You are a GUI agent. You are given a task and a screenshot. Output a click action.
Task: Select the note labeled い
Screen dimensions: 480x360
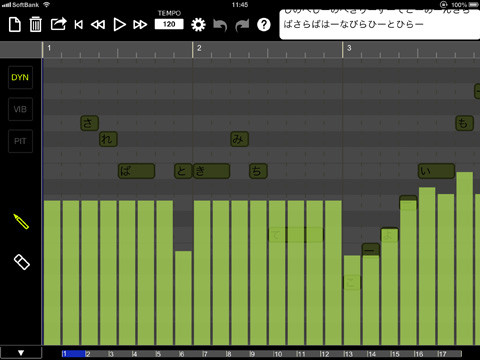pyautogui.click(x=436, y=171)
